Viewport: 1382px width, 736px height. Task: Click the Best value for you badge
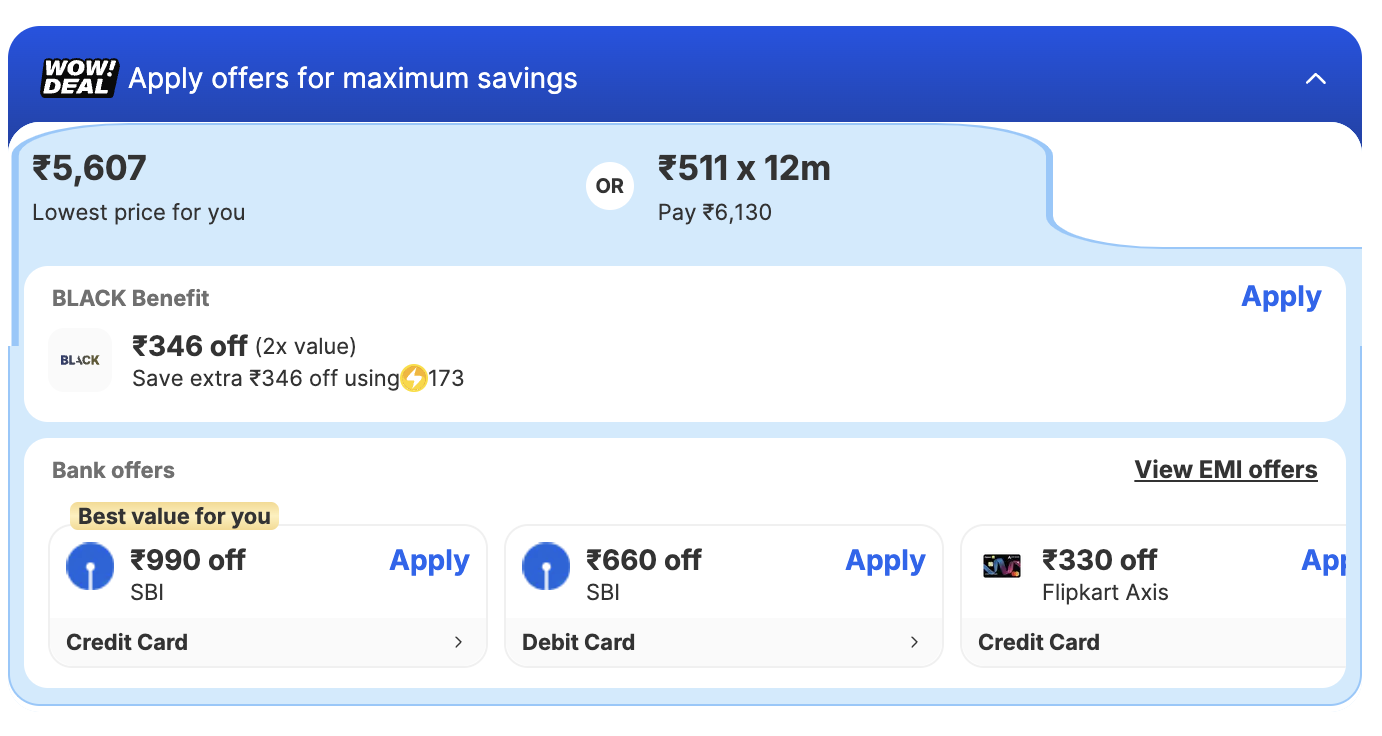(x=174, y=516)
